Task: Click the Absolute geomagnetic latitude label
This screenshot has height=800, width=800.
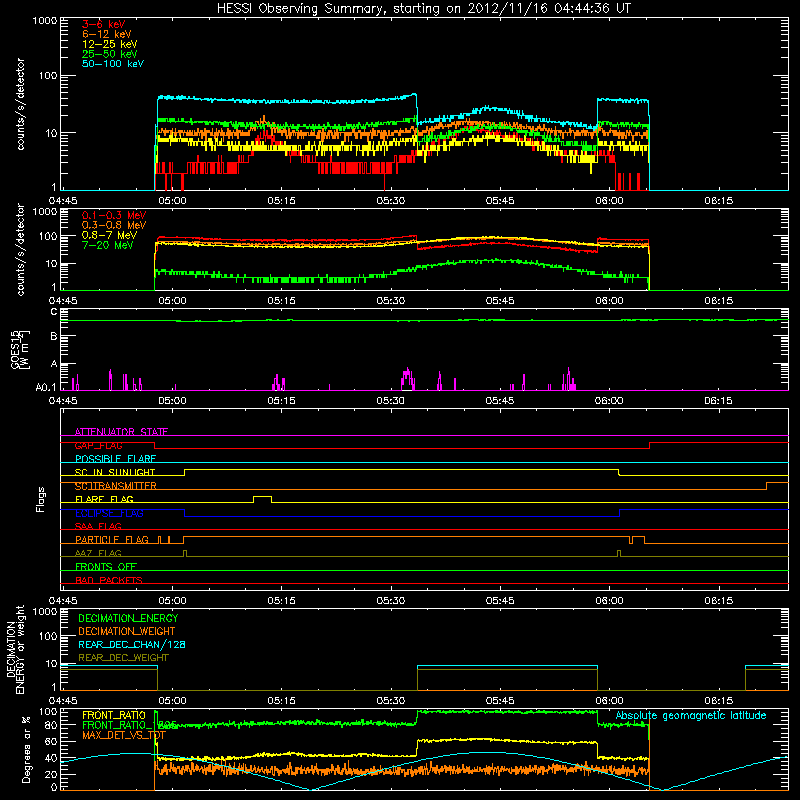Action: coord(691,715)
